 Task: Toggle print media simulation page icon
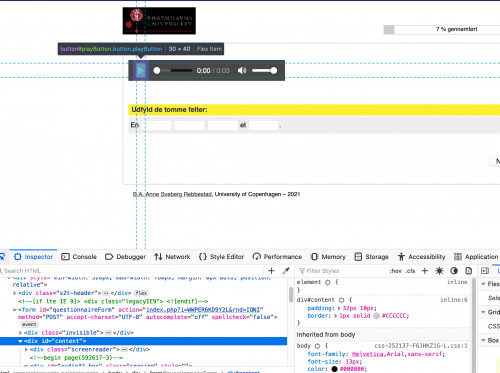pos(469,271)
